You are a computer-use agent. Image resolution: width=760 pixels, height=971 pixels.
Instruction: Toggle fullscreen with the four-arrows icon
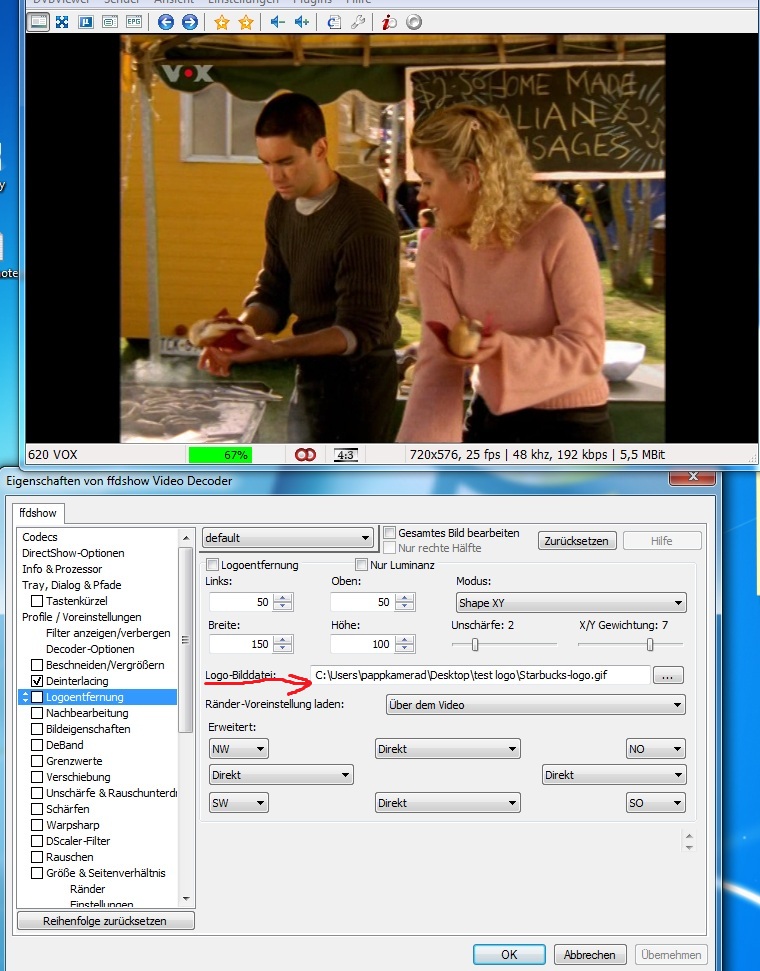click(62, 22)
